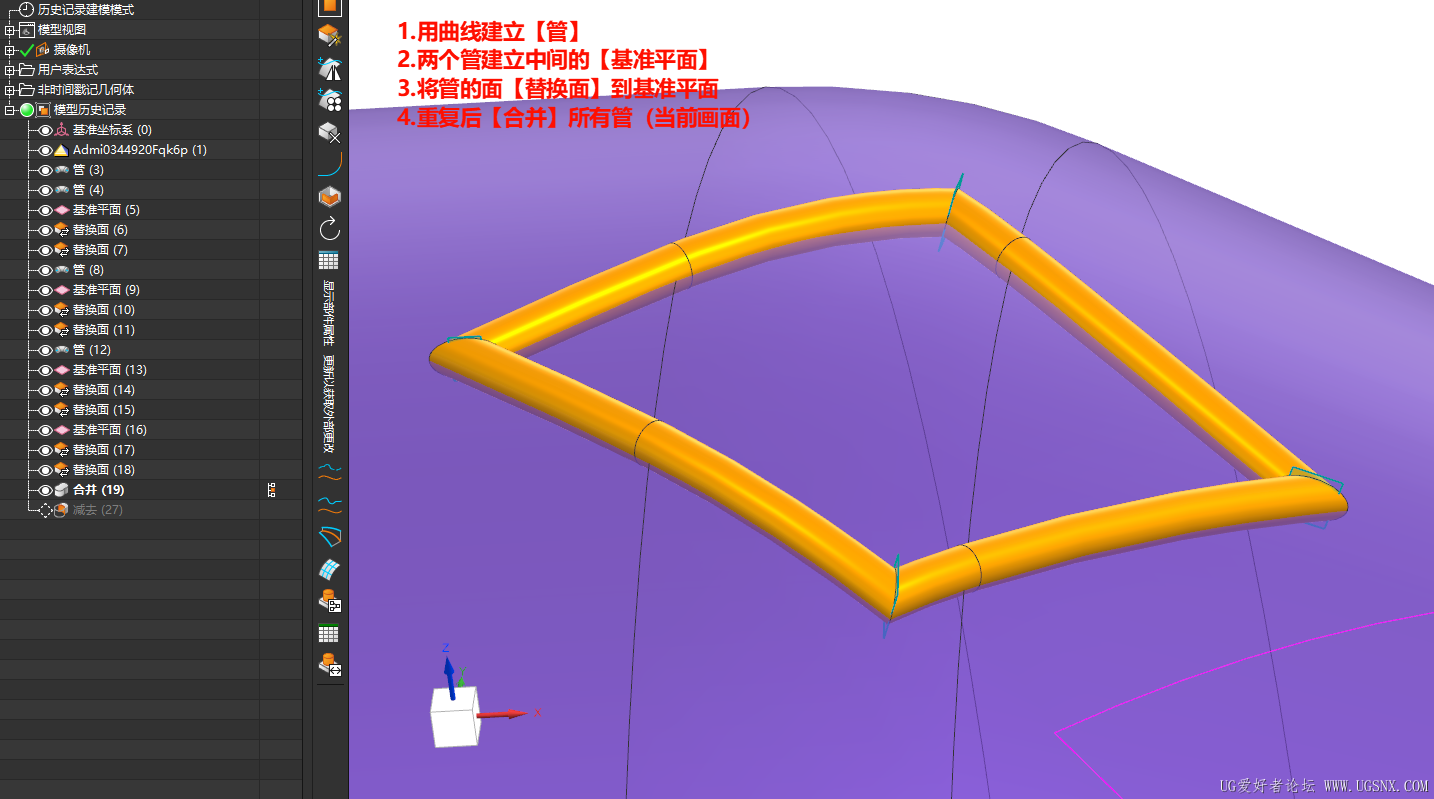Collapse the 模型历史记录 node

click(x=9, y=110)
